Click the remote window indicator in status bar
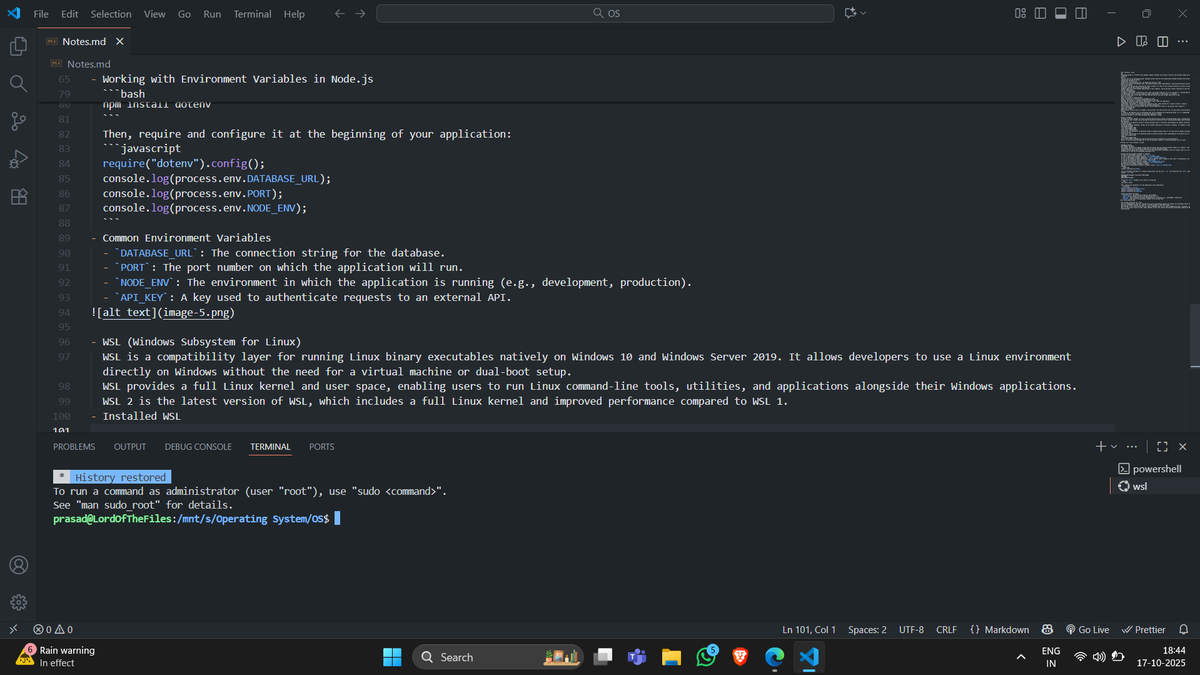The width and height of the screenshot is (1200, 675). point(12,630)
